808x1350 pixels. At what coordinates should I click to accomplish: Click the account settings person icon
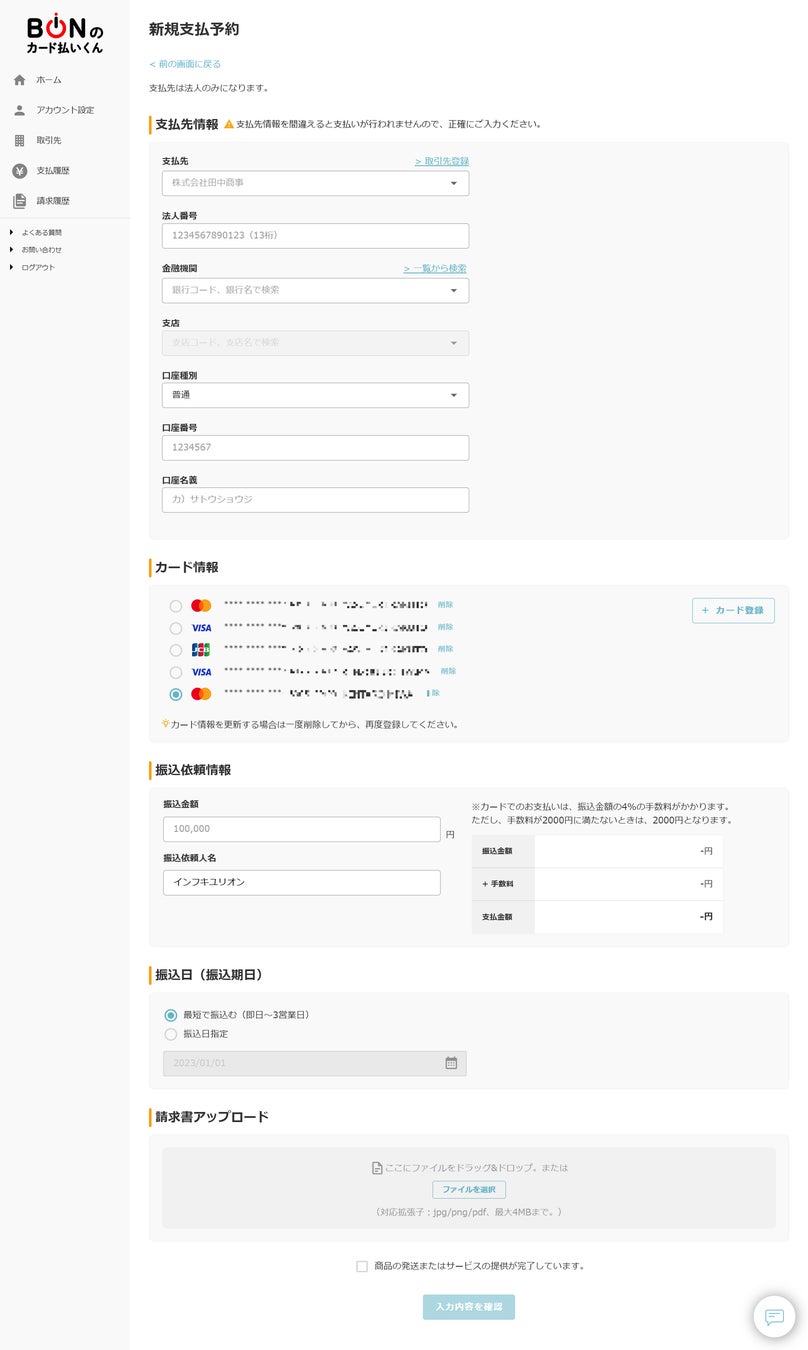click(20, 110)
